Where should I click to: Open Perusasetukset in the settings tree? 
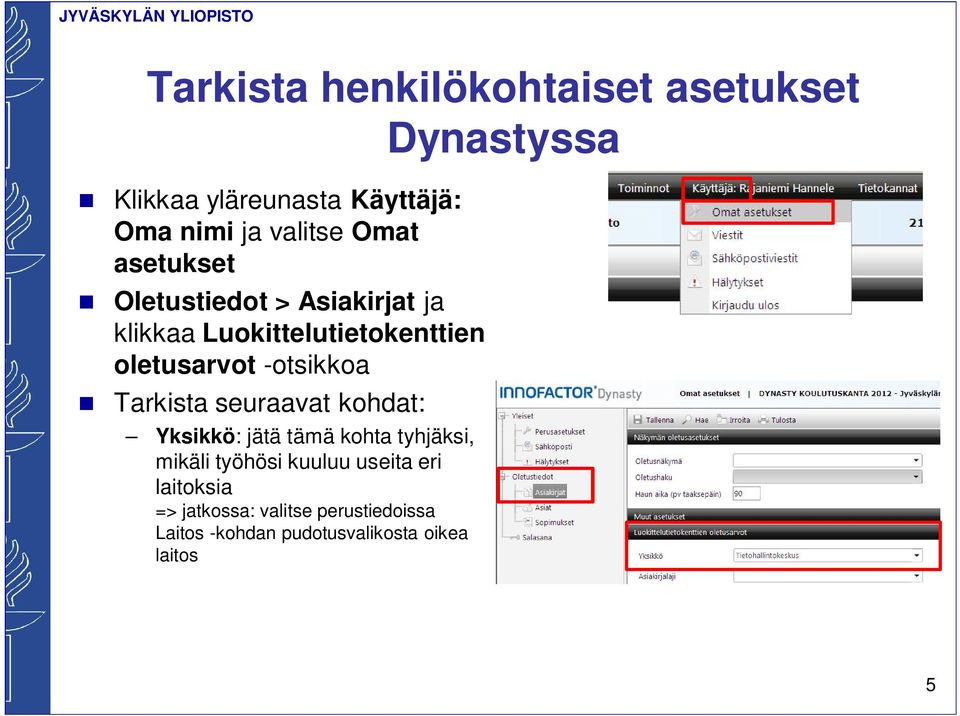click(x=560, y=432)
